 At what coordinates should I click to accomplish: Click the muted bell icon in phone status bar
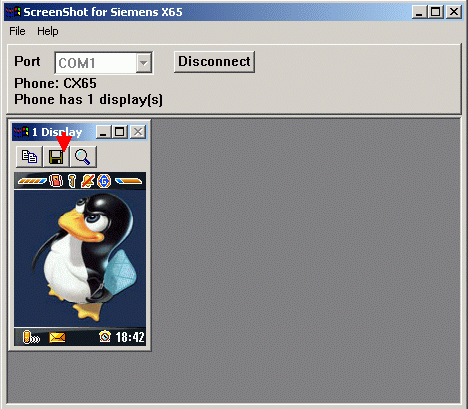pyautogui.click(x=88, y=181)
